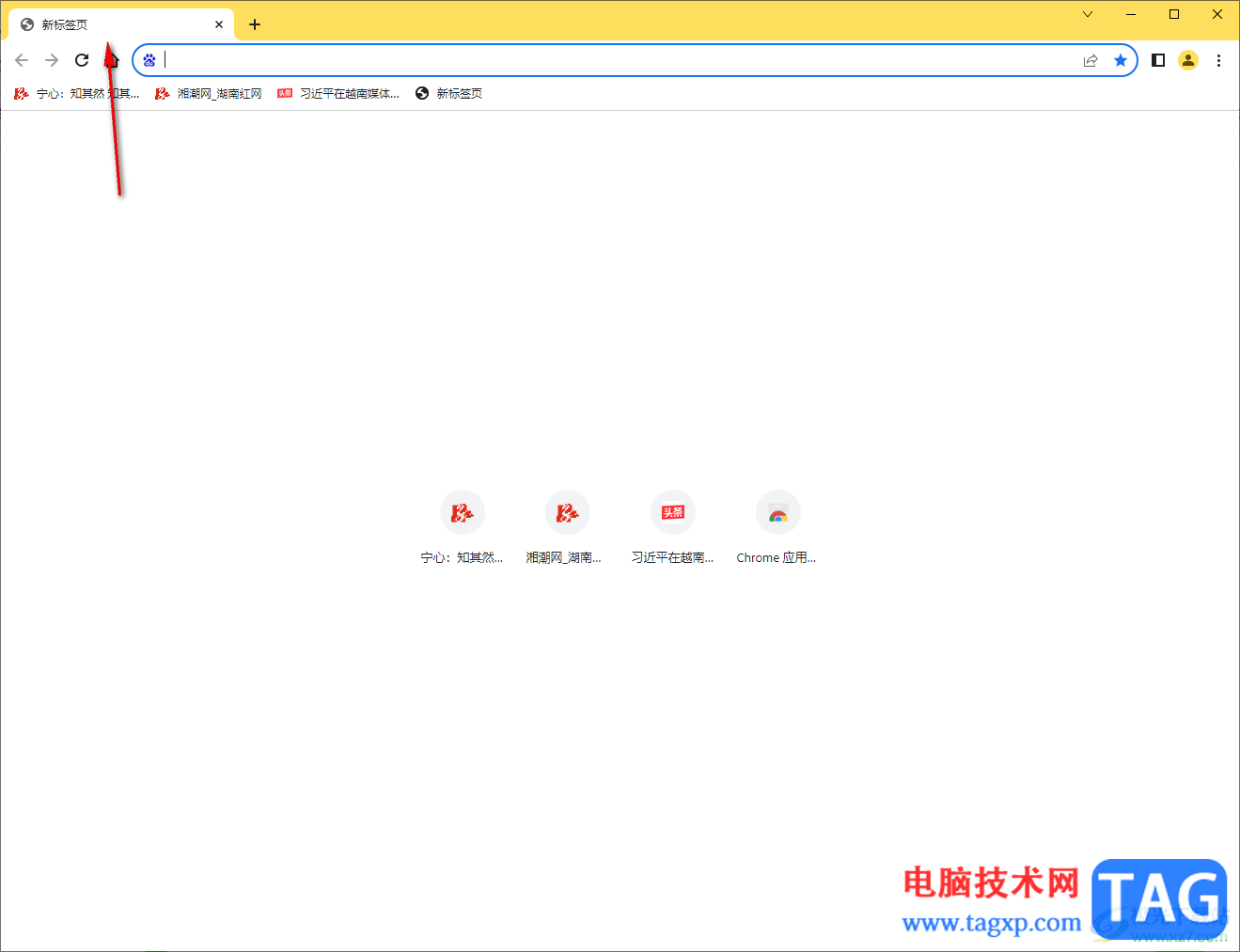Screen dimensions: 1240x952
Task: Close the 新标签页 tab
Action: [x=219, y=24]
